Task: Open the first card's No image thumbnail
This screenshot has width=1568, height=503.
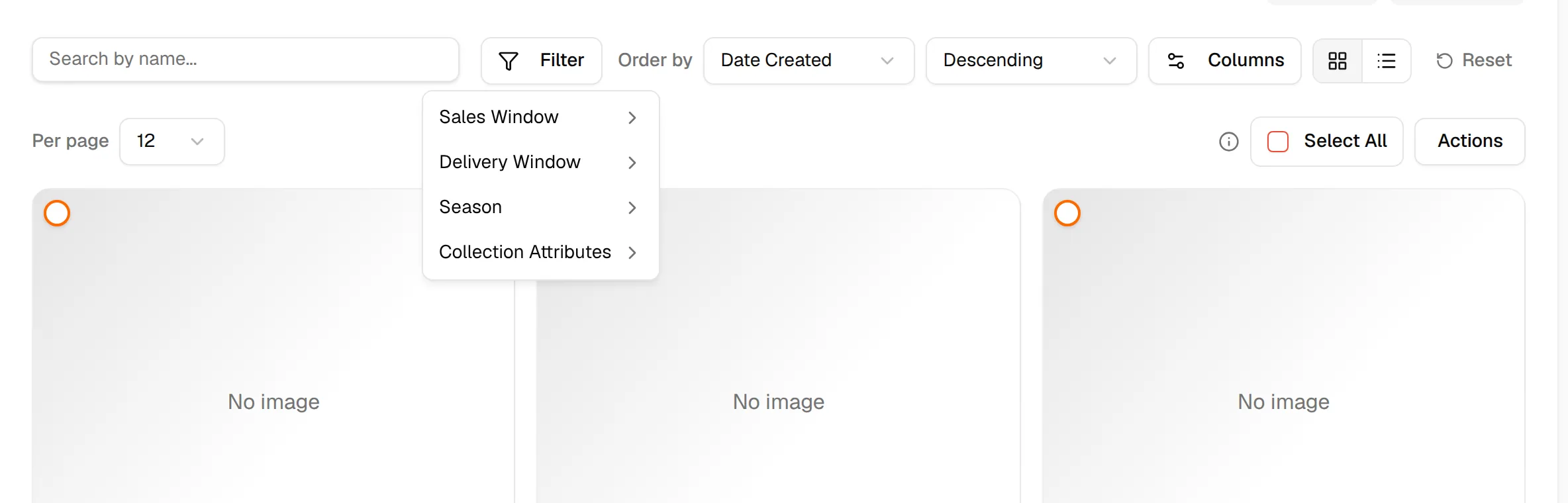Action: click(273, 346)
